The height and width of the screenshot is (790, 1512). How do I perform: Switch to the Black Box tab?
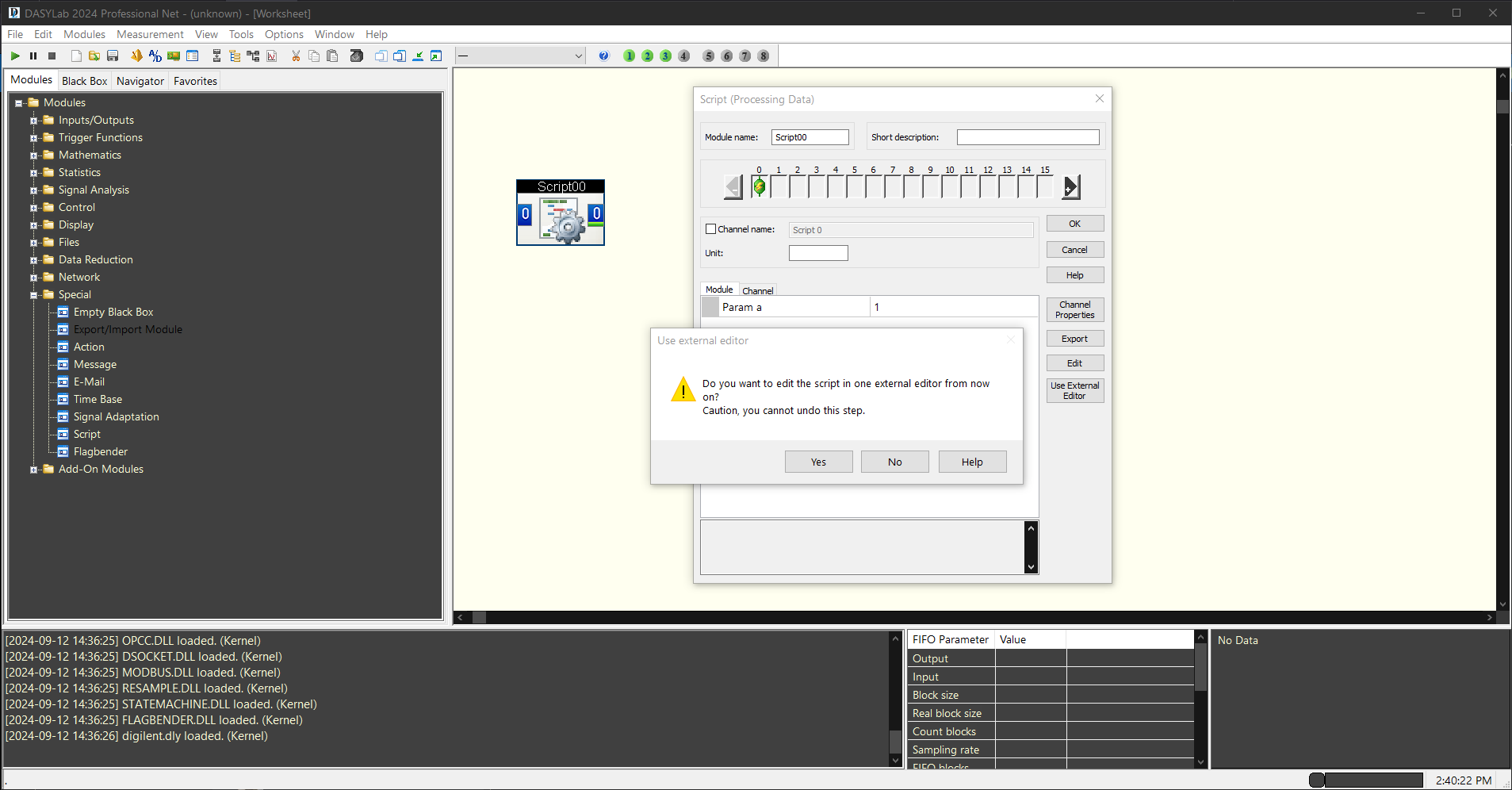pos(84,80)
